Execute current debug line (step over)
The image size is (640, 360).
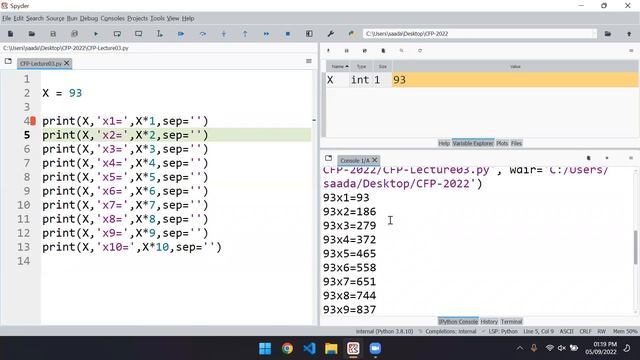[x=202, y=34]
